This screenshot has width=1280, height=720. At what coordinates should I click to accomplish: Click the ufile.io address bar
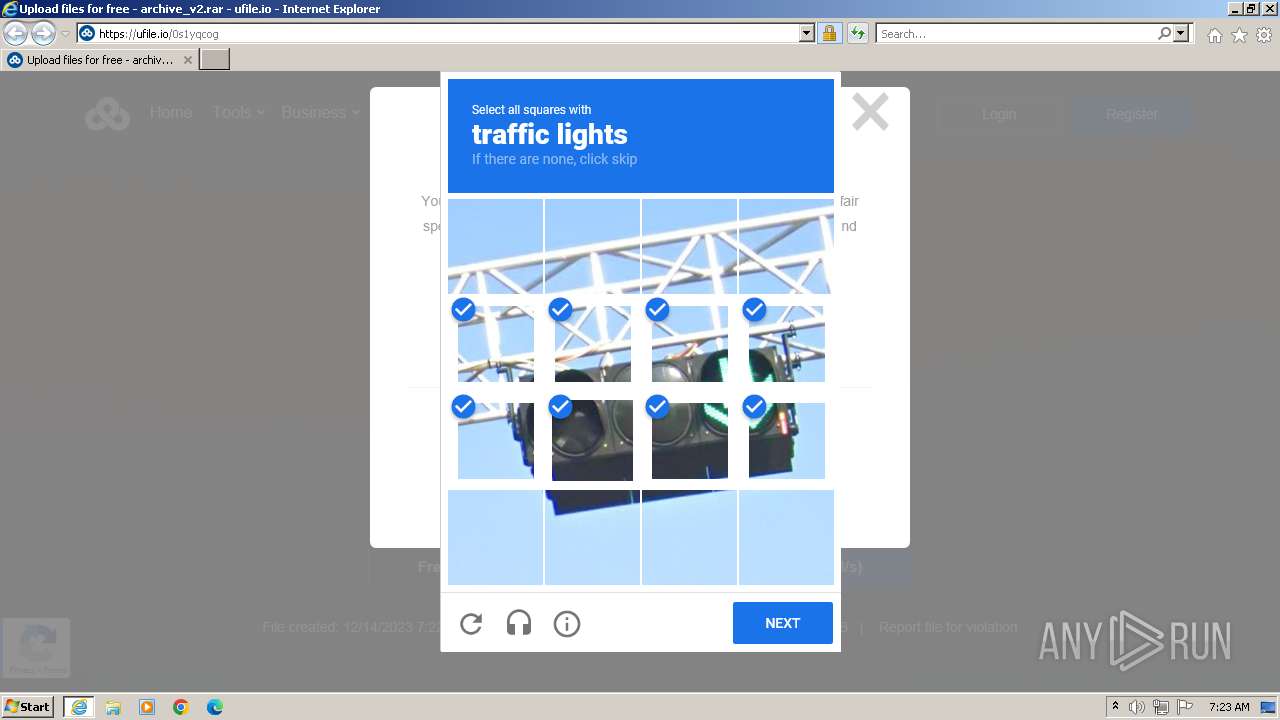pyautogui.click(x=446, y=33)
